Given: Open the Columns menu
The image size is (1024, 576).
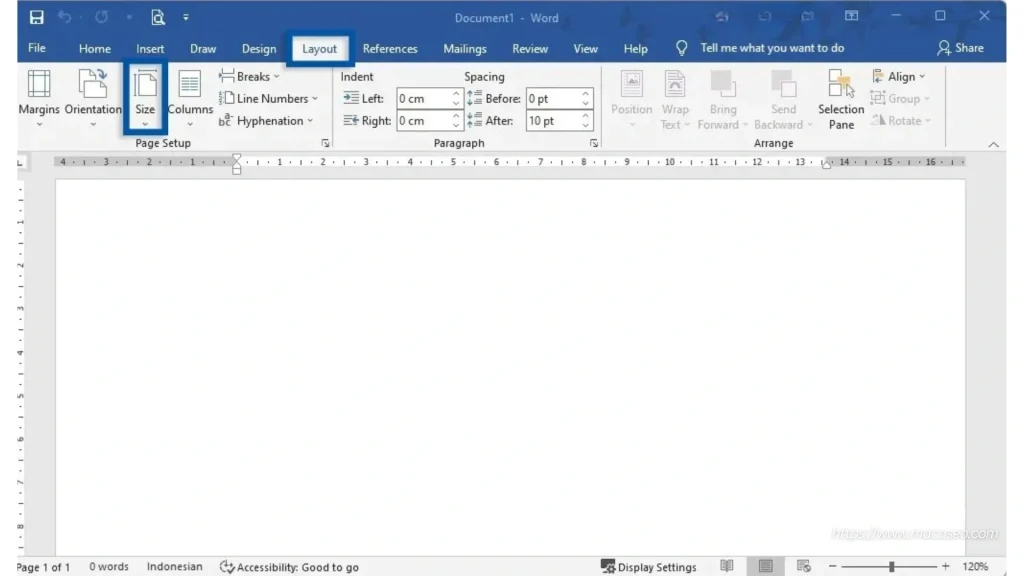Looking at the screenshot, I should tap(190, 98).
